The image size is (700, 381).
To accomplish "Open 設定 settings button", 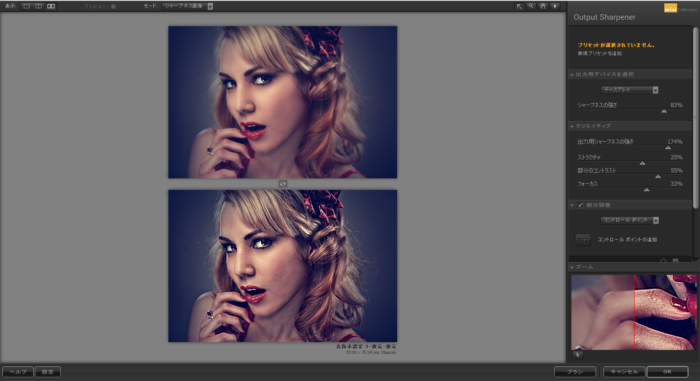I will tap(48, 372).
